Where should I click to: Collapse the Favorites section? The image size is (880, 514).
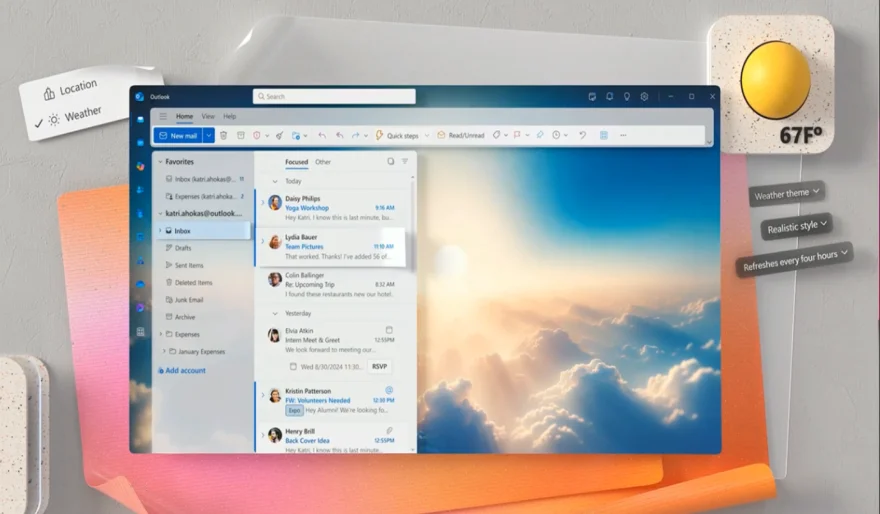(x=160, y=162)
